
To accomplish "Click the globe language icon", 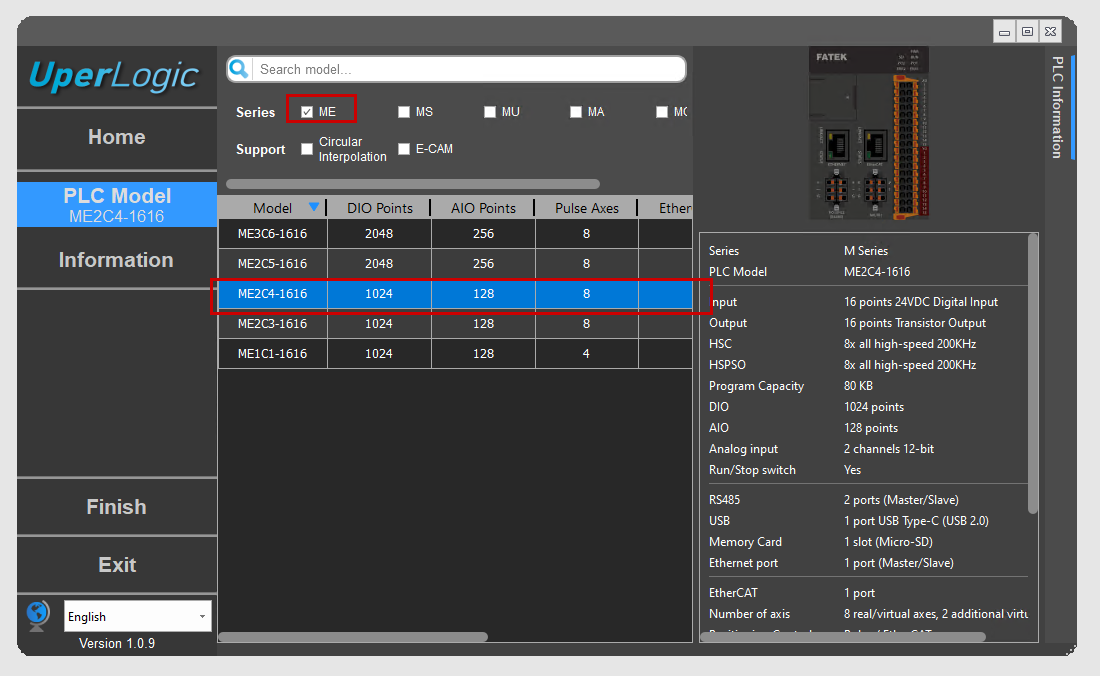I will pos(38,615).
